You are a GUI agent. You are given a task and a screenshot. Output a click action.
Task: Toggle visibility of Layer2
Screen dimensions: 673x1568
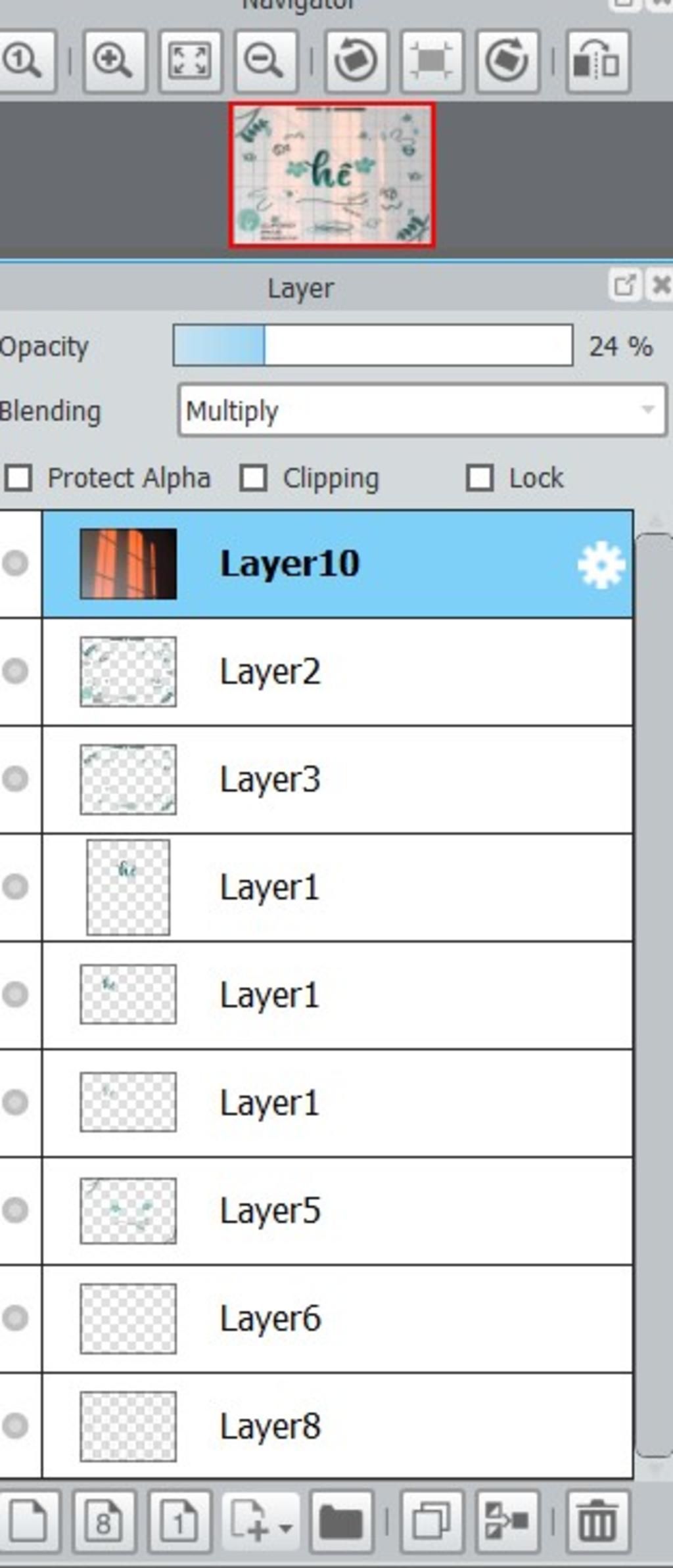click(15, 671)
